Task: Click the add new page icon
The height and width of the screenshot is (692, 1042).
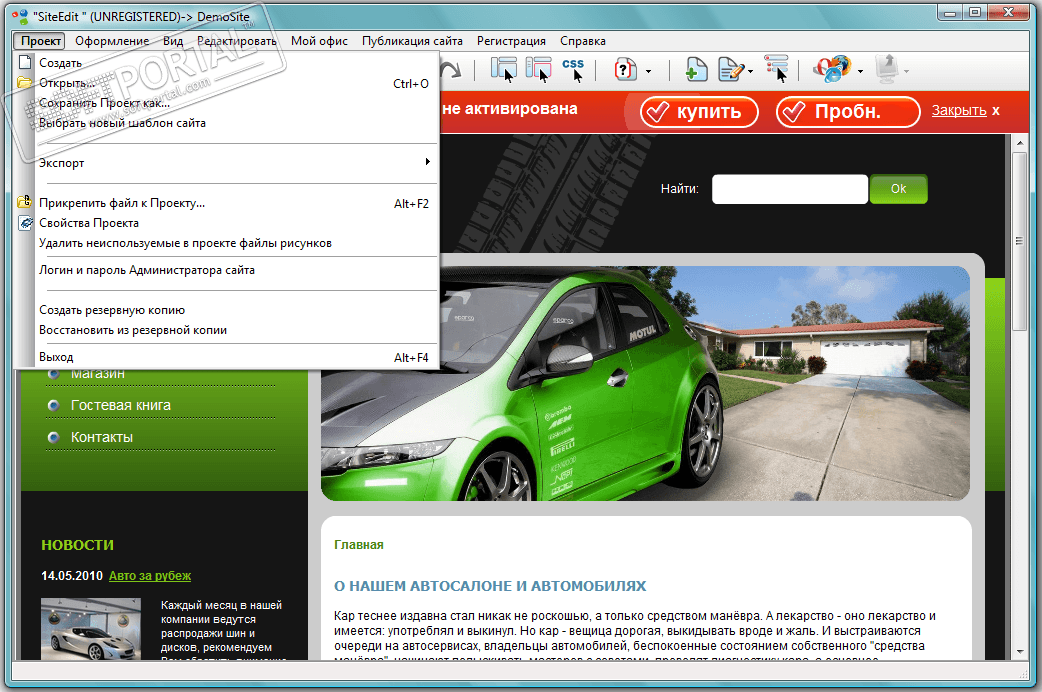Action: click(696, 69)
